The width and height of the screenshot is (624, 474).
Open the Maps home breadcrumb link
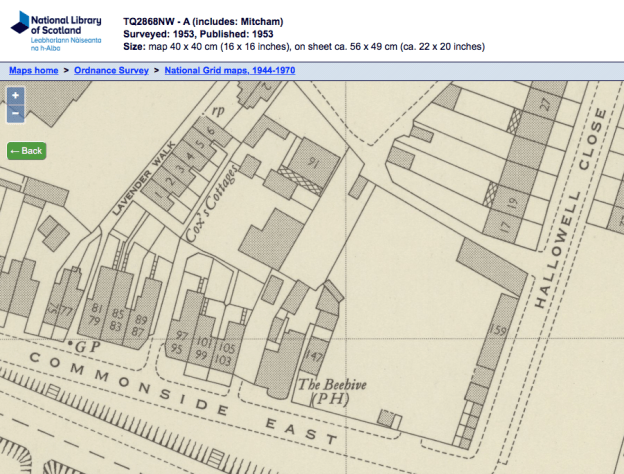(35, 70)
